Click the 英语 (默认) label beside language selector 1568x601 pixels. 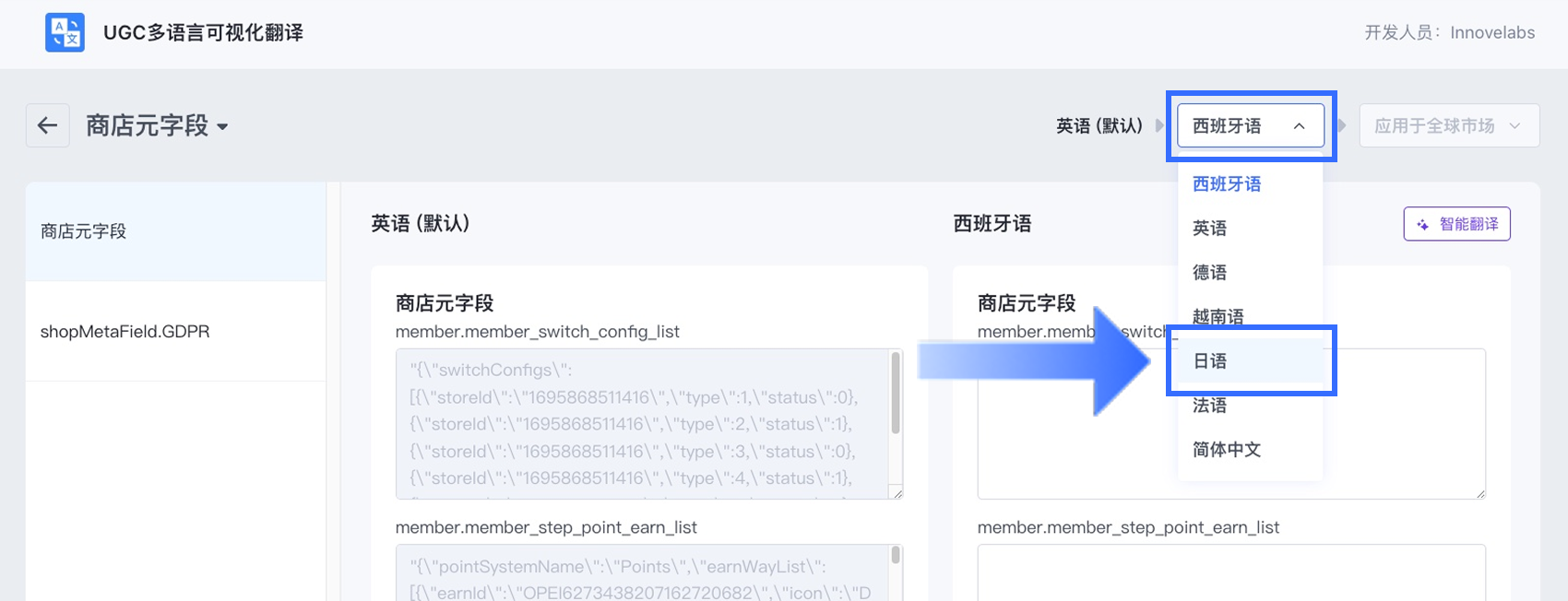tap(1099, 125)
